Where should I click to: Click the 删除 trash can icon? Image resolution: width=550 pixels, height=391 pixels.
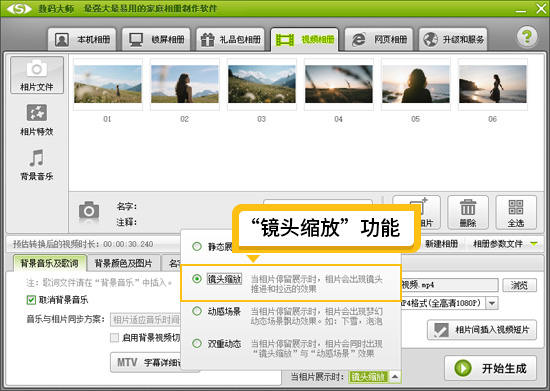tap(468, 213)
